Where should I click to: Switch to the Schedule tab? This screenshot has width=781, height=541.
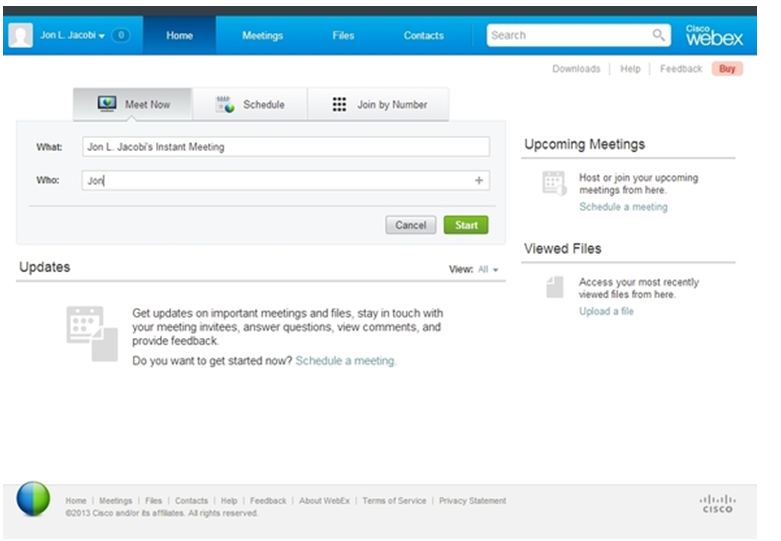pos(250,104)
